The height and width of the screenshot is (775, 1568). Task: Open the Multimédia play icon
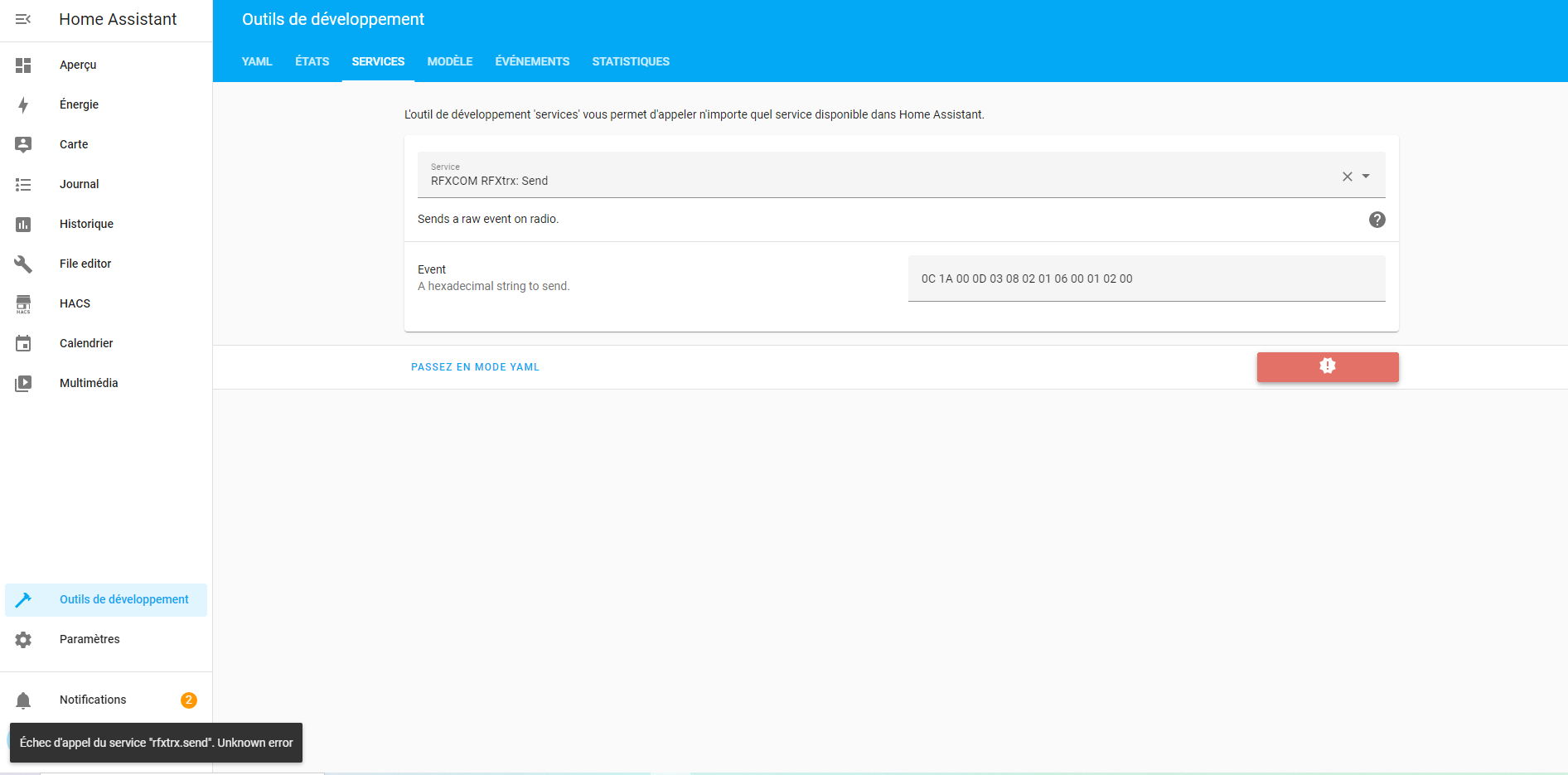[23, 383]
